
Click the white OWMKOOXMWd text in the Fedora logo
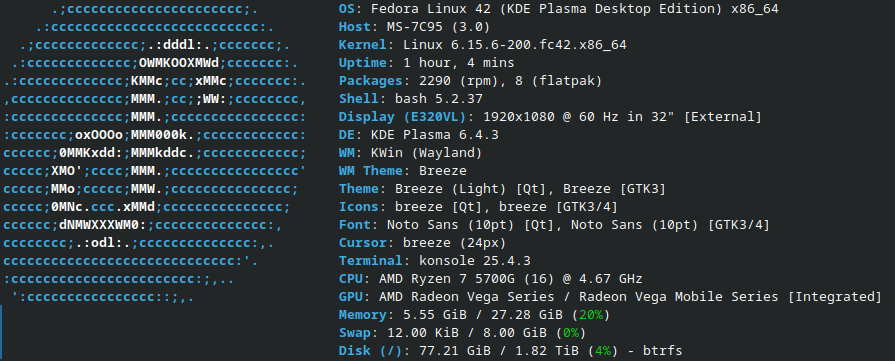pyautogui.click(x=179, y=63)
